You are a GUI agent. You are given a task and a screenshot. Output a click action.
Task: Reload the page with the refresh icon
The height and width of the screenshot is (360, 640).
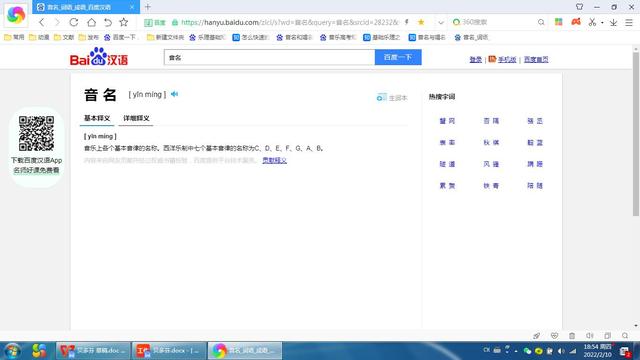[x=74, y=22]
